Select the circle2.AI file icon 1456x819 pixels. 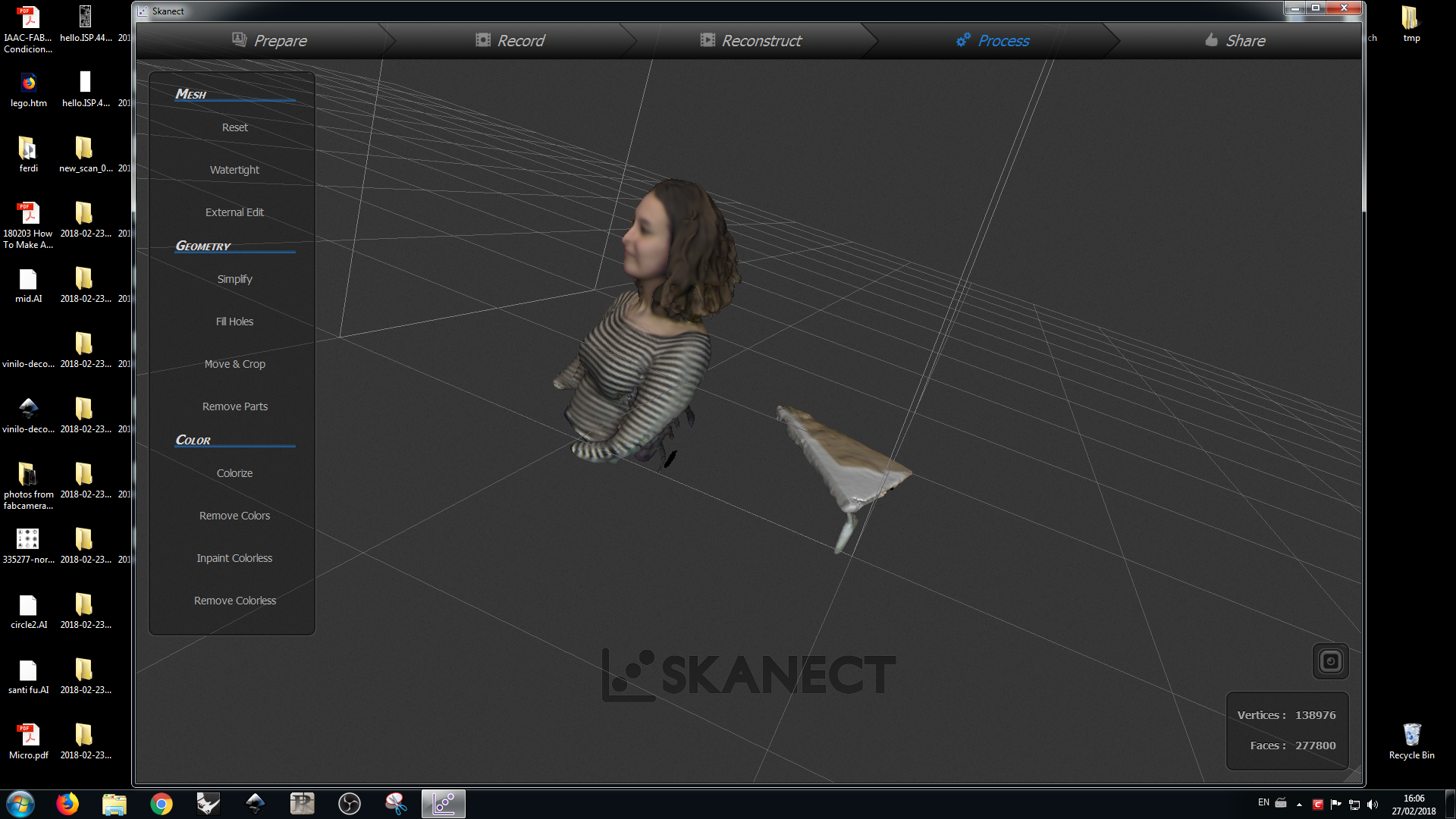pyautogui.click(x=28, y=612)
